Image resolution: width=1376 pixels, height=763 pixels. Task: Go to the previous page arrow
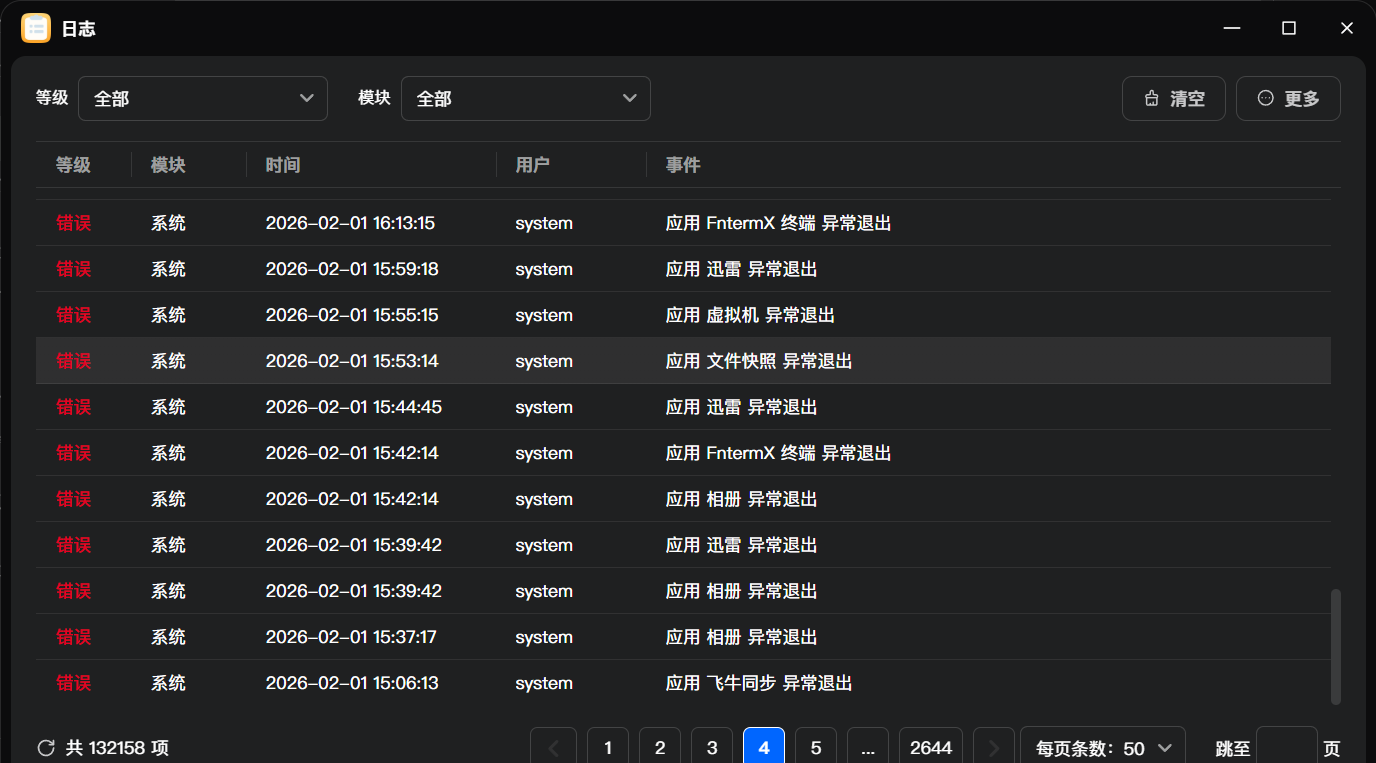click(555, 748)
